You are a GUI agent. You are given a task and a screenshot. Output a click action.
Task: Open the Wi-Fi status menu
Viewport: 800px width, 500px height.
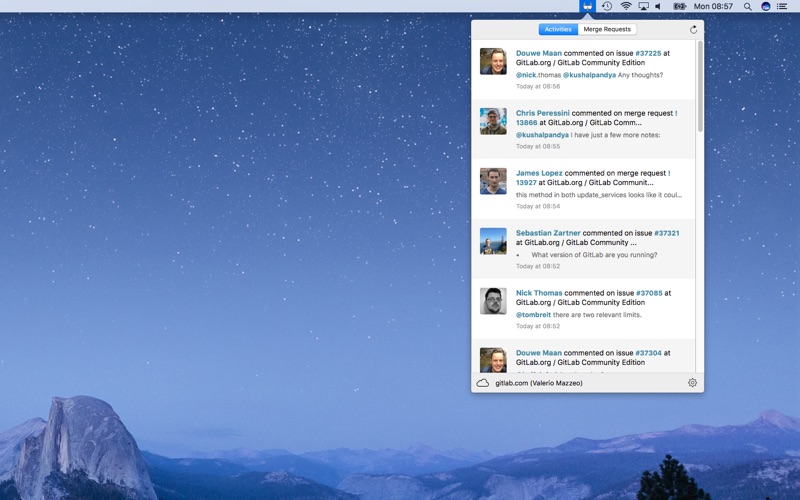click(626, 6)
